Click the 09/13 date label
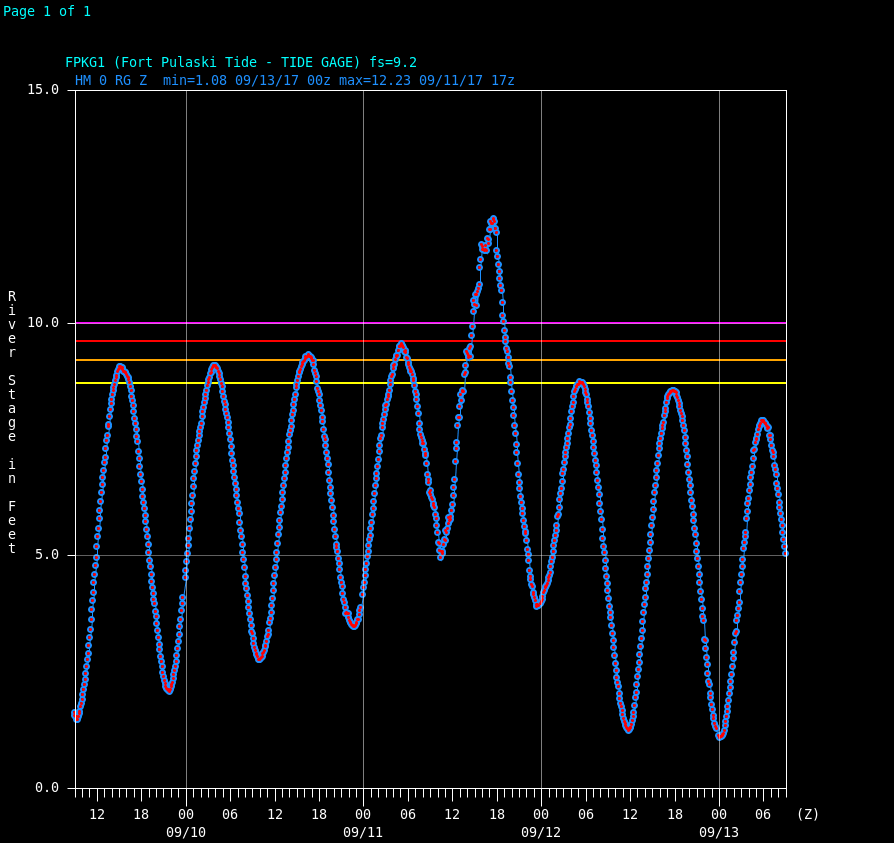 click(x=719, y=832)
